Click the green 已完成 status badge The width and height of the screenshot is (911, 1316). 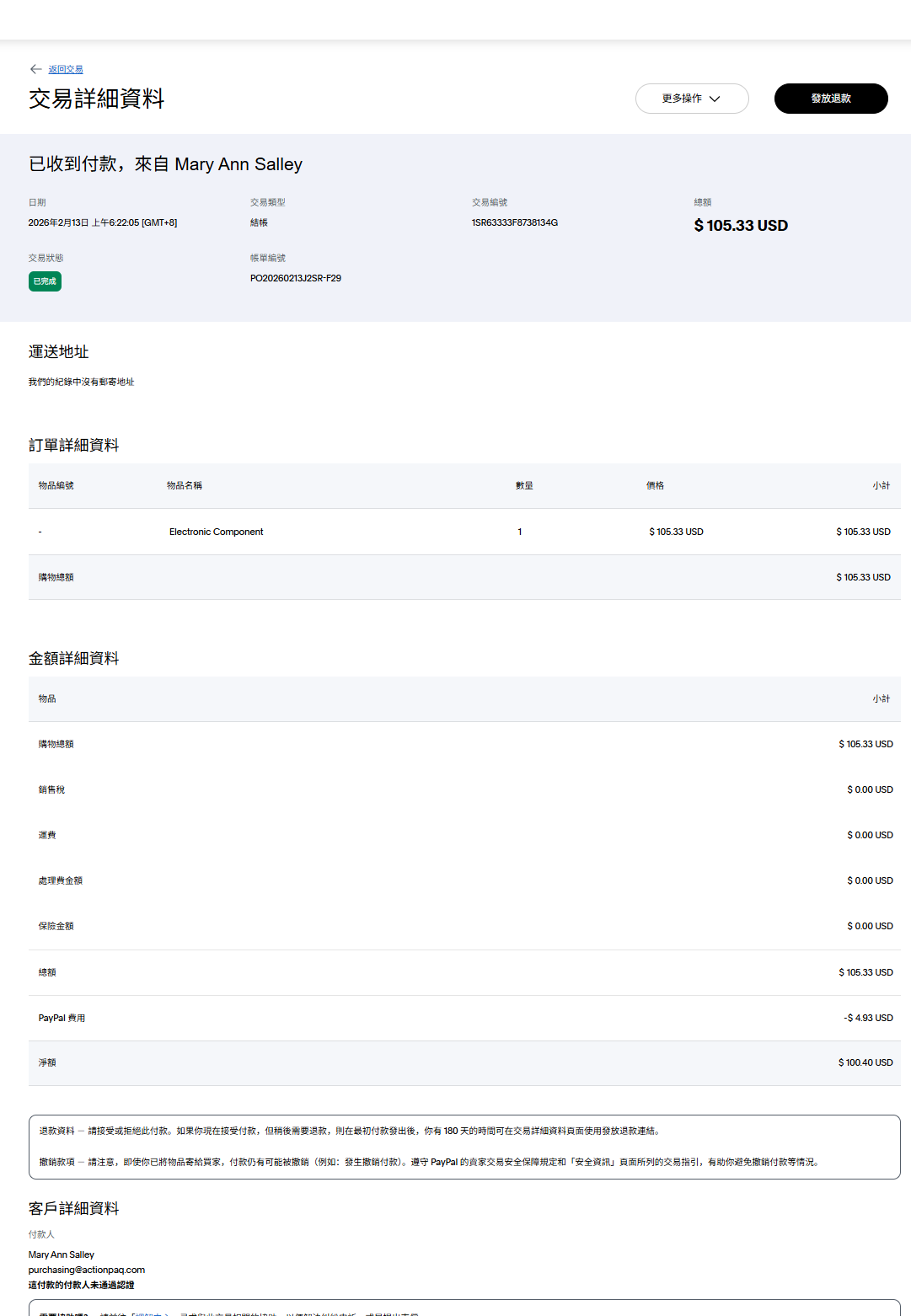pos(45,281)
